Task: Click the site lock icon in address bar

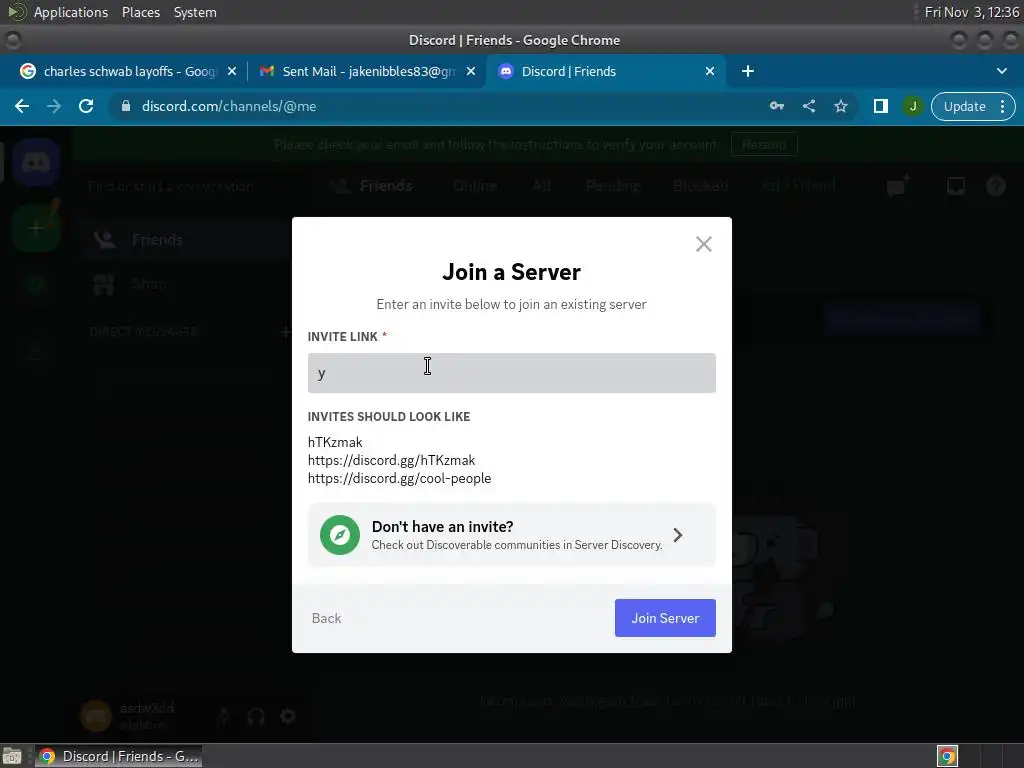Action: [126, 106]
